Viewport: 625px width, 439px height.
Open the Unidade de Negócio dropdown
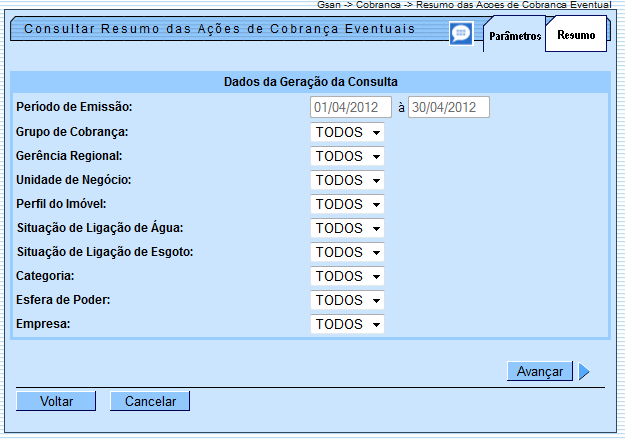point(347,180)
